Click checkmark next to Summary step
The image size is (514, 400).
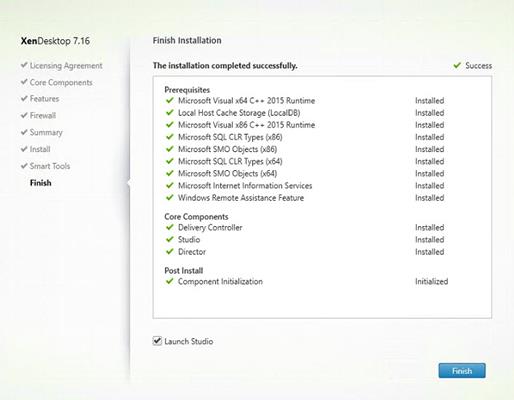point(24,132)
